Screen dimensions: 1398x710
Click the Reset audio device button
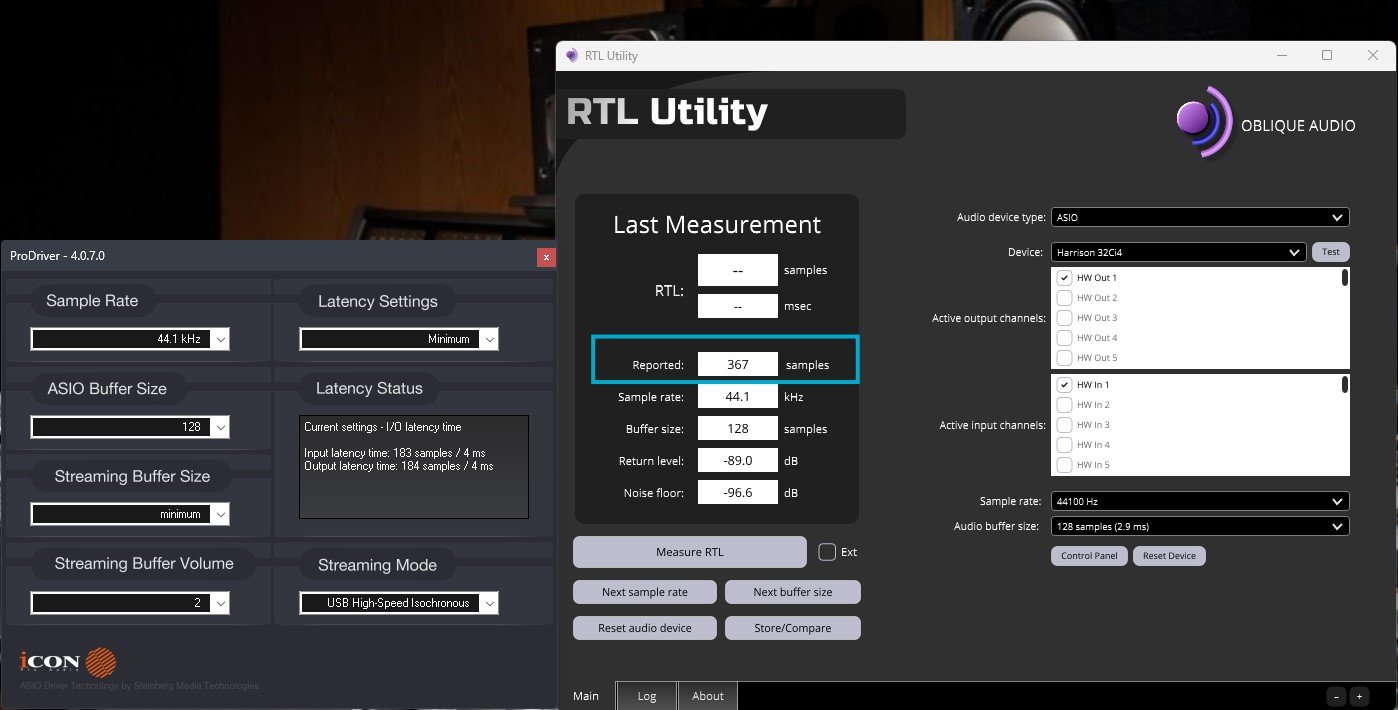pyautogui.click(x=645, y=628)
